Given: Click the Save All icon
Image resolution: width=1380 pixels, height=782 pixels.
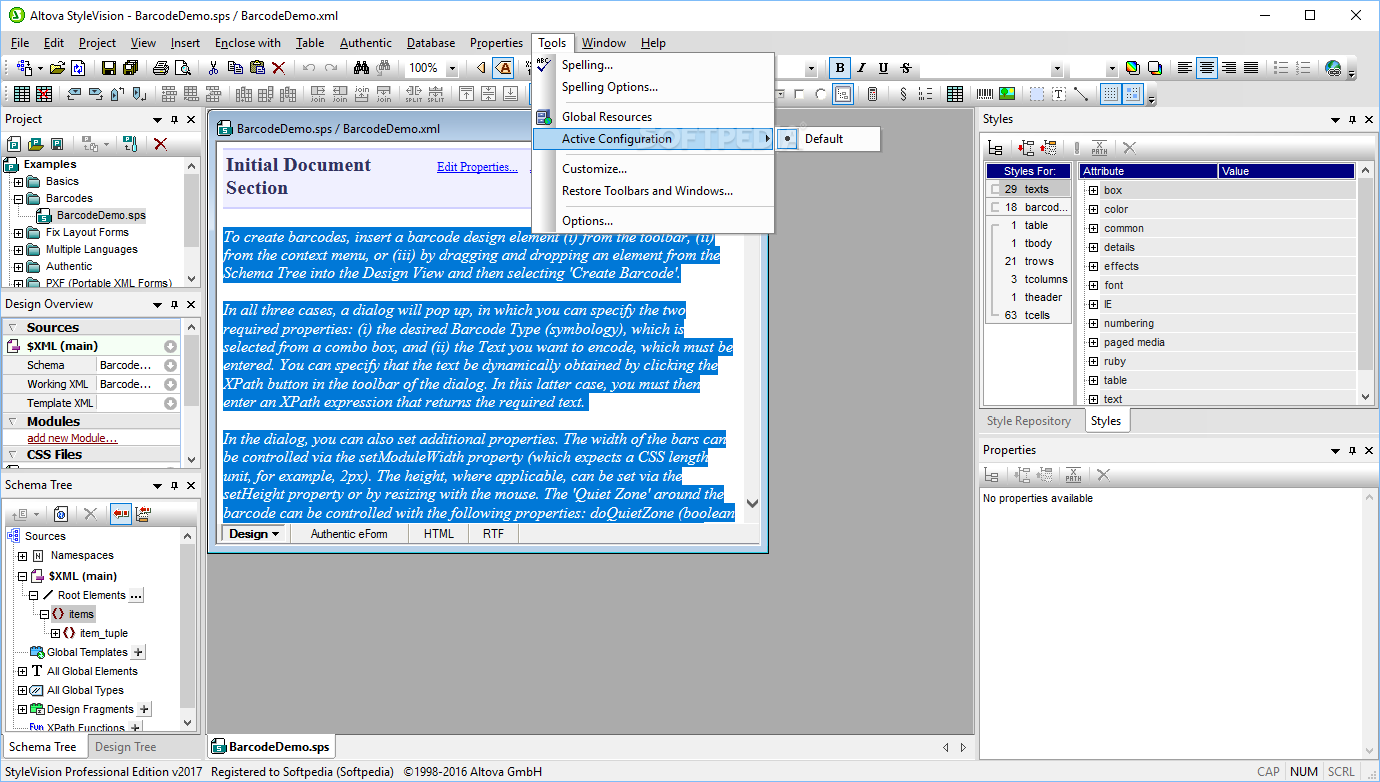Looking at the screenshot, I should (x=130, y=68).
